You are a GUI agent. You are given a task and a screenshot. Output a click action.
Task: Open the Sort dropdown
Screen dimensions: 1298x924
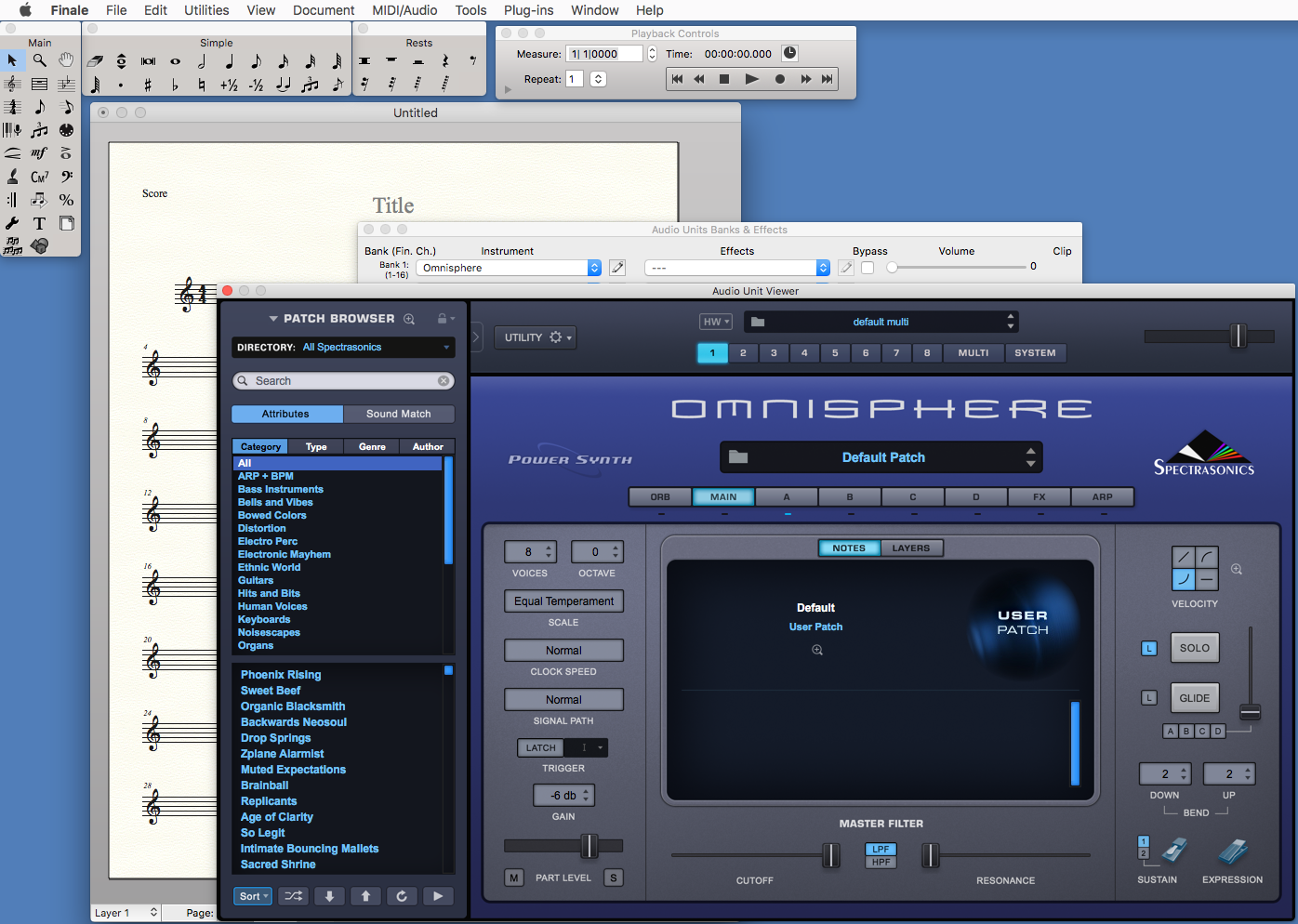pos(252,896)
